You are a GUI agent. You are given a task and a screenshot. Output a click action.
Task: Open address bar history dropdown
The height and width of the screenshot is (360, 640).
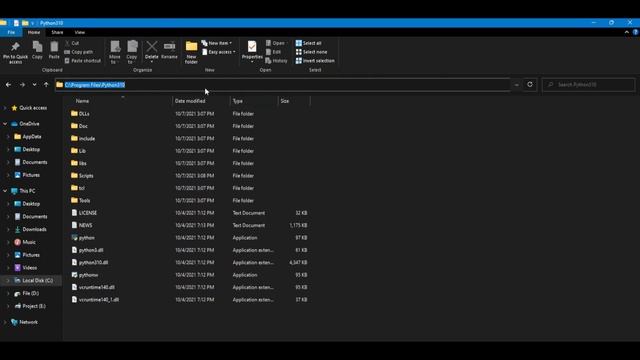click(516, 84)
